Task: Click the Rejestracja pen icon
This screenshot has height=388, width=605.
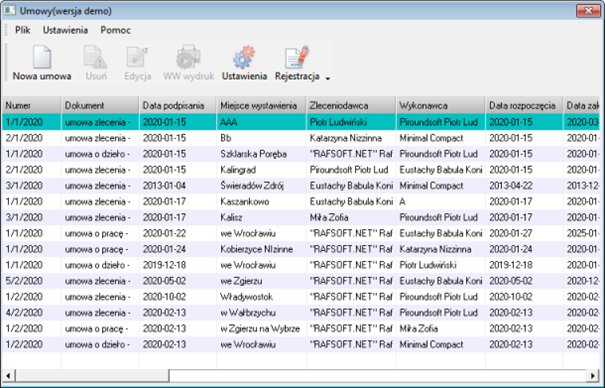Action: (297, 57)
